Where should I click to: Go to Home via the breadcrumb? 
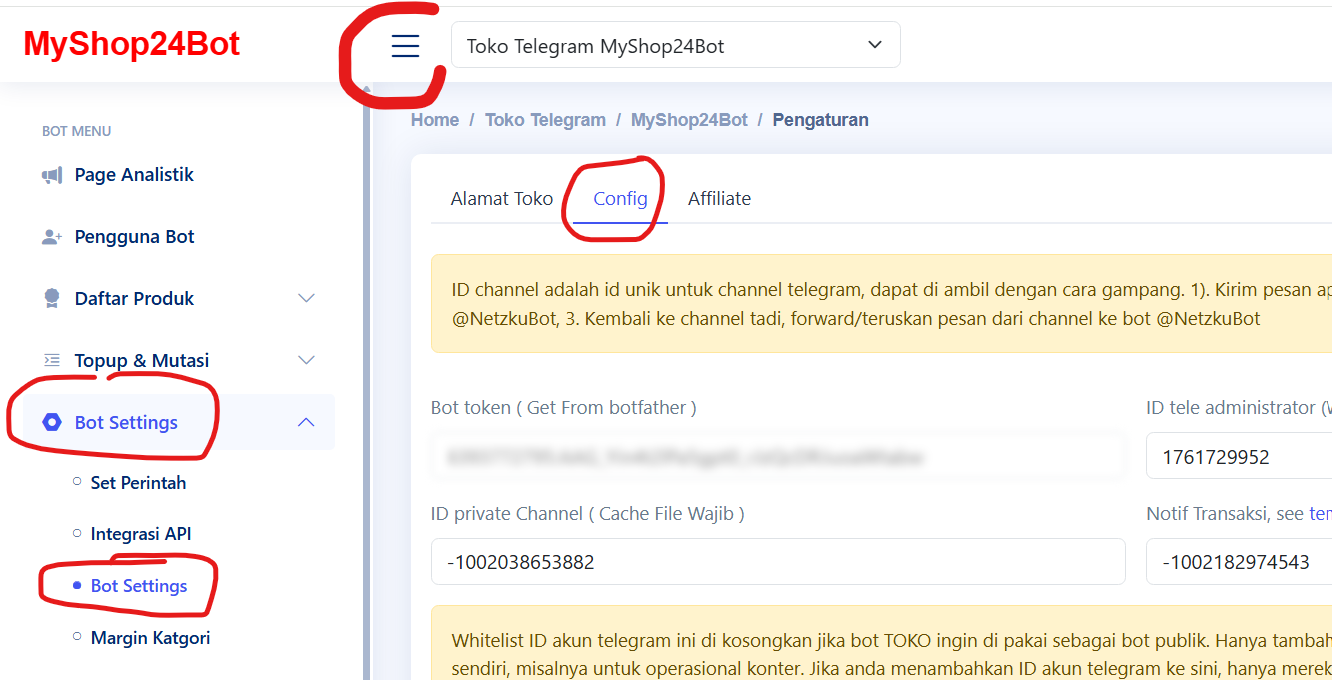pyautogui.click(x=435, y=119)
